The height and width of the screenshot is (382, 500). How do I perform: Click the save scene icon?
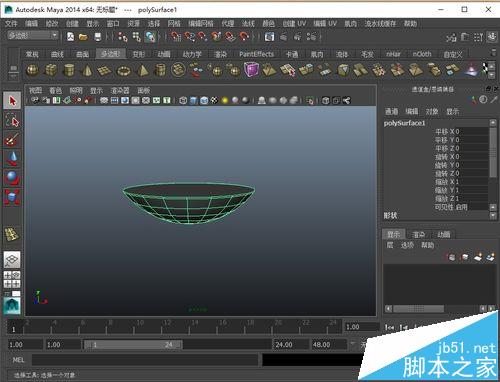click(98, 37)
